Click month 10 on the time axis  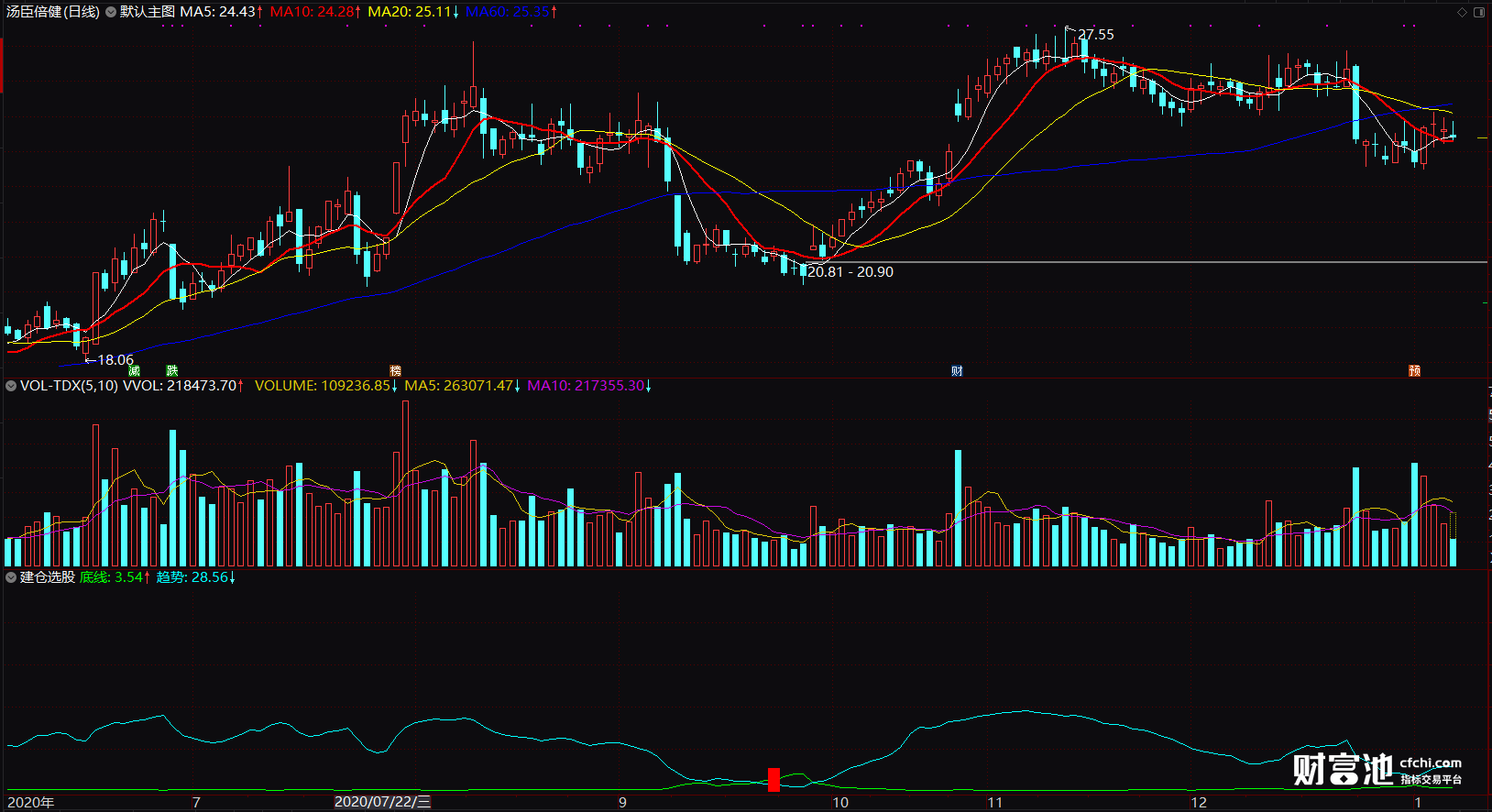point(840,803)
